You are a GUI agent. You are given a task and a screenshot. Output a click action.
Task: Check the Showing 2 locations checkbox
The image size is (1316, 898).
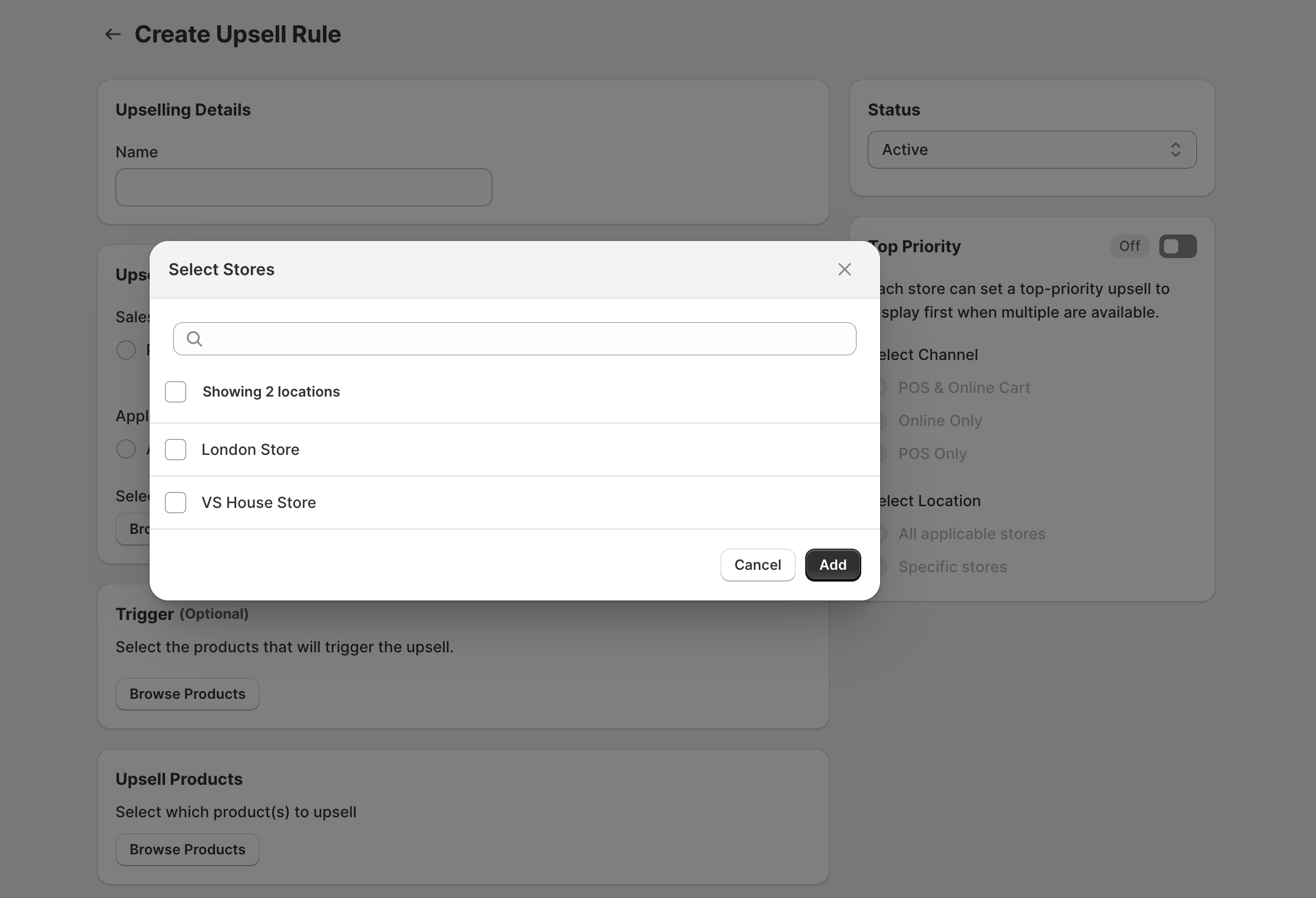[175, 391]
